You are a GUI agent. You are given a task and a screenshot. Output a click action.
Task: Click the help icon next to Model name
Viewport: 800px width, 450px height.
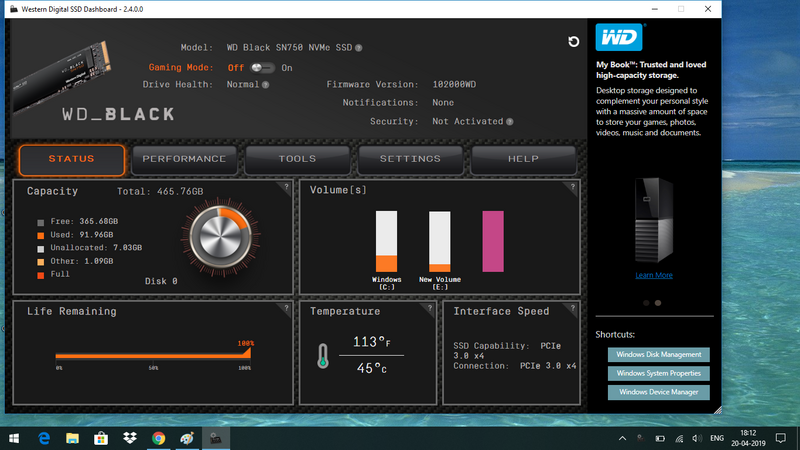359,48
